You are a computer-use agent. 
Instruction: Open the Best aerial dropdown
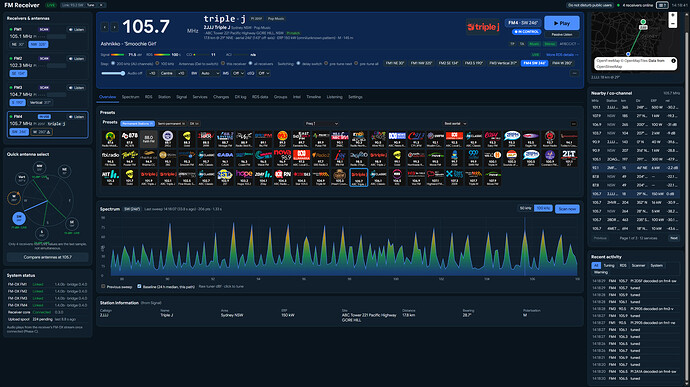(x=455, y=124)
